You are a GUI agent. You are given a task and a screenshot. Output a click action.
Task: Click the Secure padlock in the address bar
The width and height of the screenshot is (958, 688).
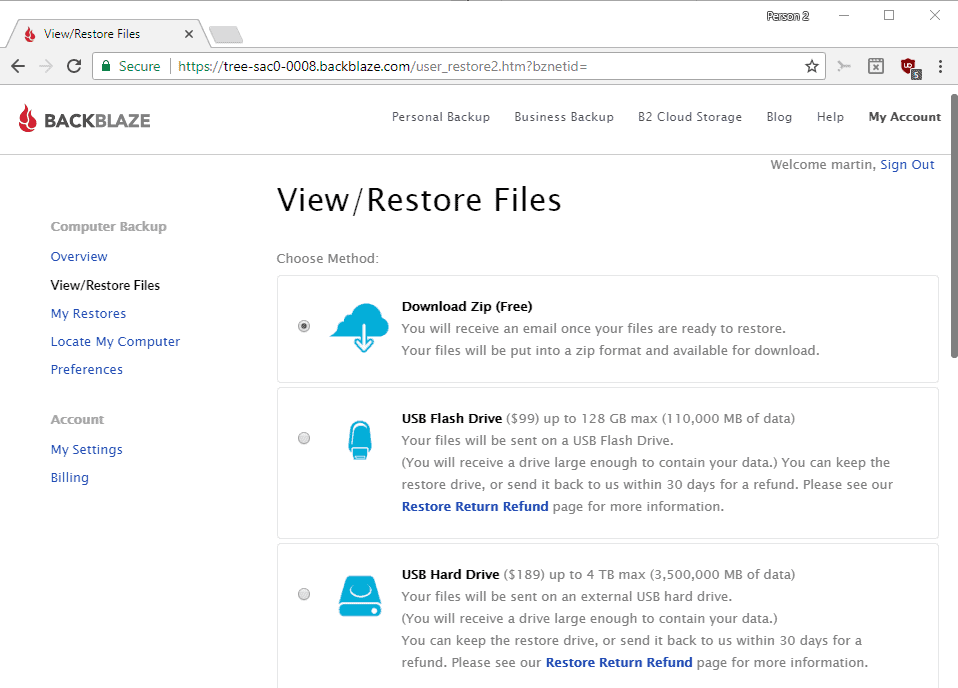(107, 65)
